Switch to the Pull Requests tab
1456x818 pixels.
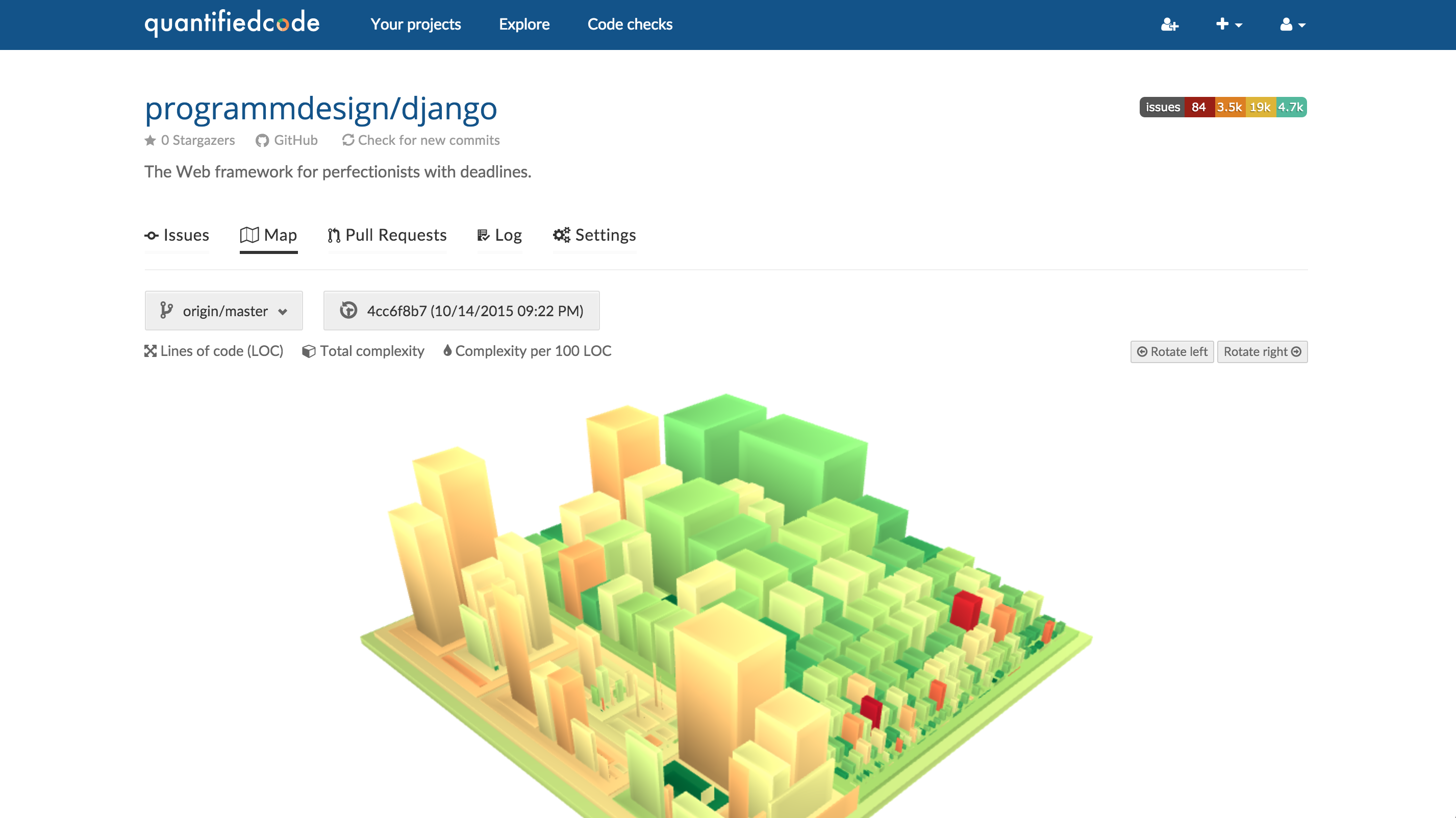tap(387, 235)
